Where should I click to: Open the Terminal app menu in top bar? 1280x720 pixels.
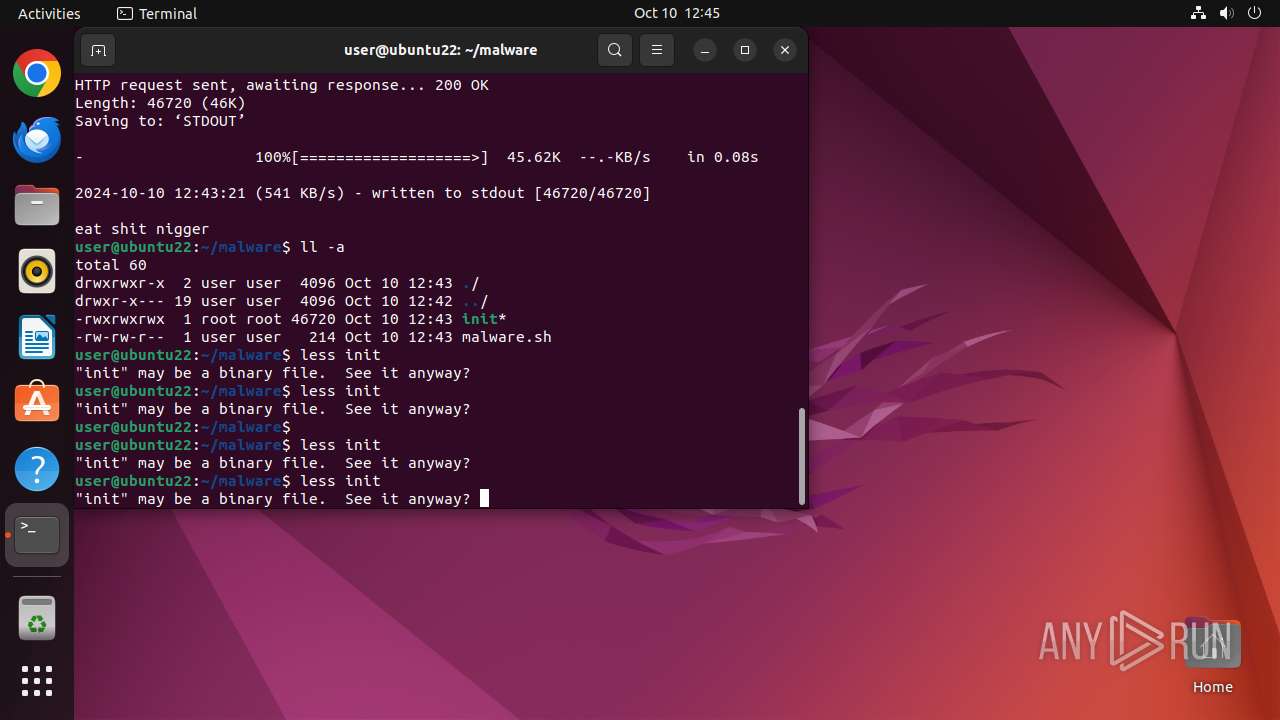(157, 13)
